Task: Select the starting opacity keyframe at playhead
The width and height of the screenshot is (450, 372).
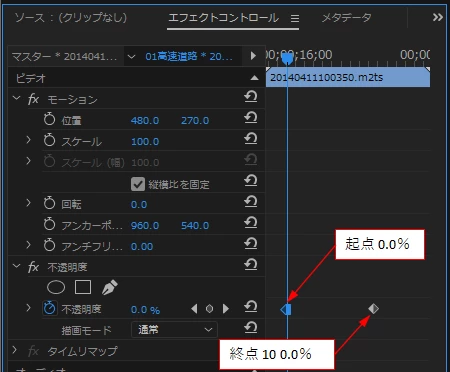Action: tap(286, 309)
